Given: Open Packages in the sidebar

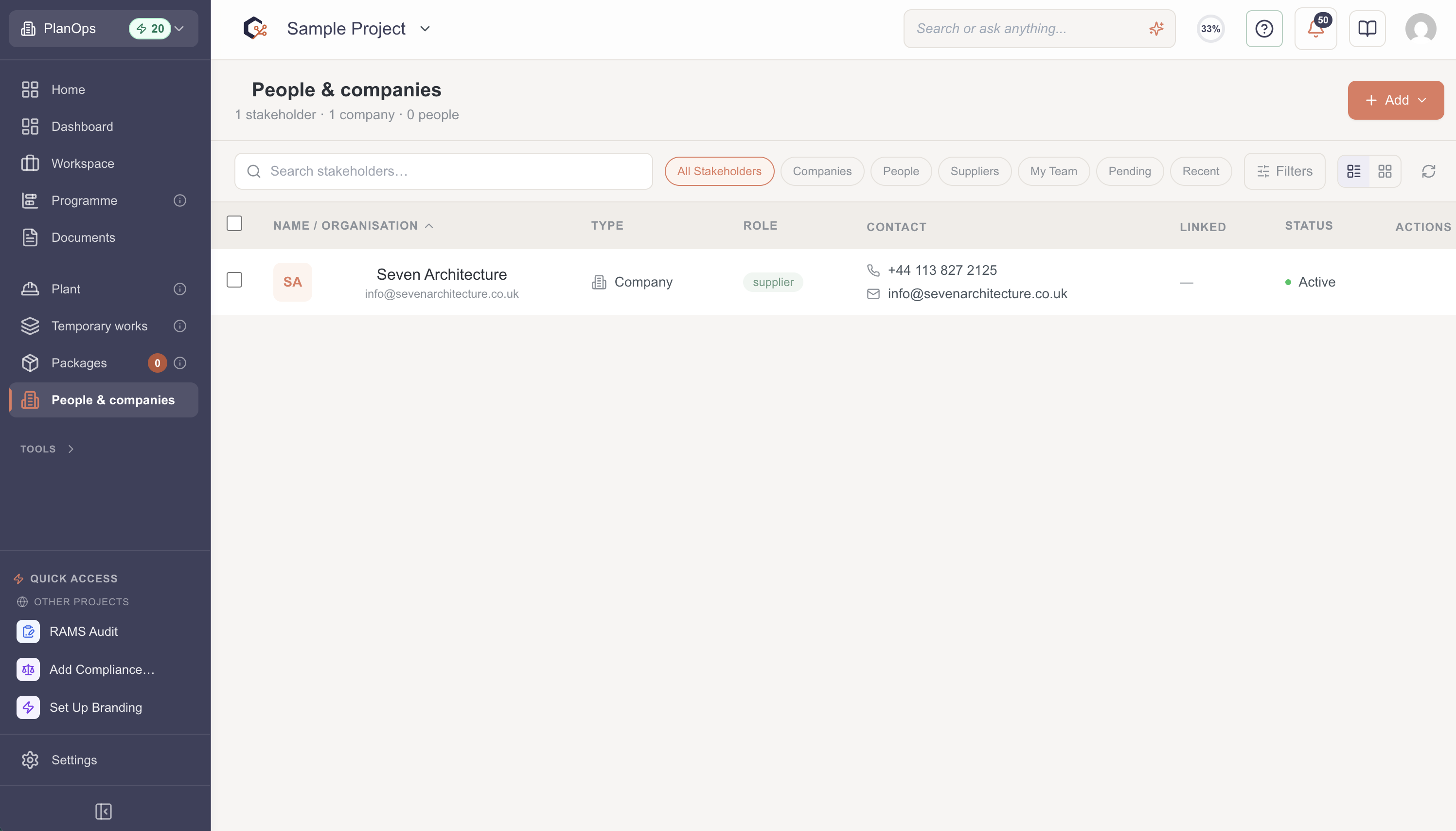Looking at the screenshot, I should click(x=104, y=363).
